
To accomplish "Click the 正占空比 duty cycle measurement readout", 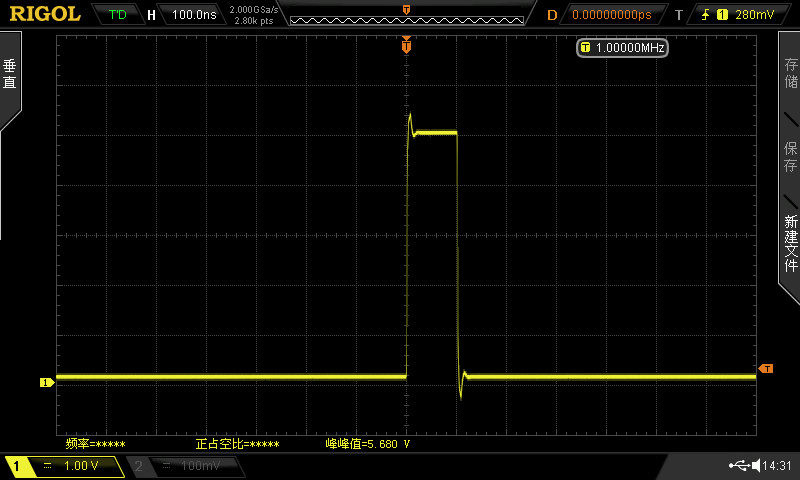I will click(x=237, y=444).
